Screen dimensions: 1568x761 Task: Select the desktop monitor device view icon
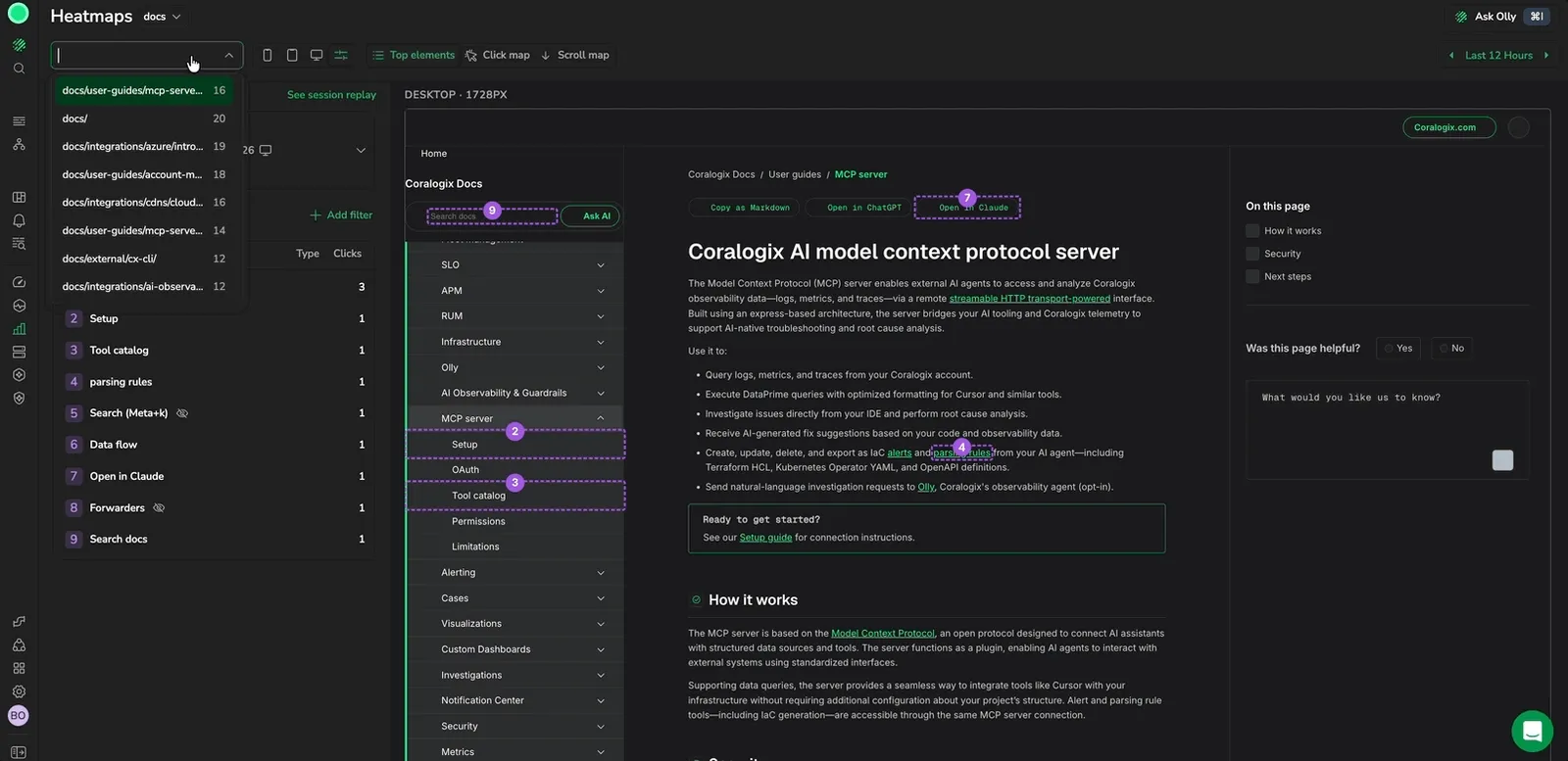click(317, 55)
